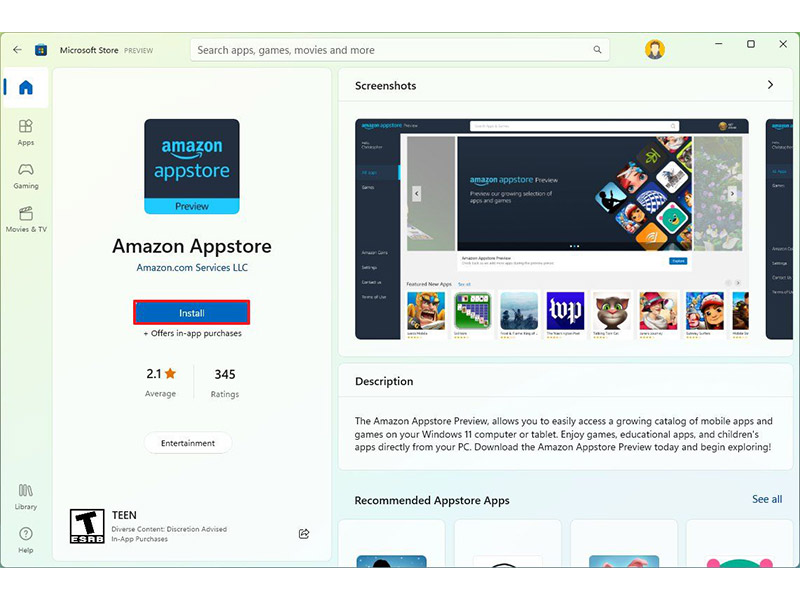Go back with the back arrow
Image resolution: width=800 pixels, height=600 pixels.
point(17,49)
